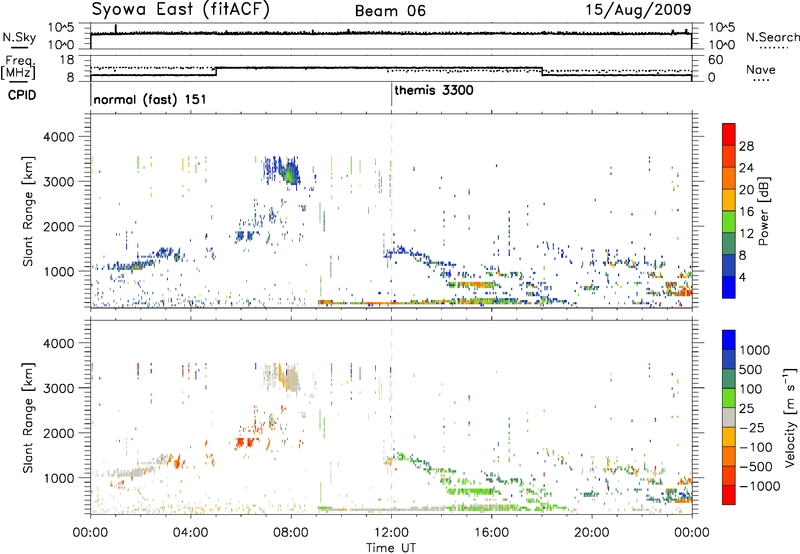This screenshot has height=554, width=800.
Task: Click the '-1000' label on velocity colorbar
Action: tap(759, 486)
